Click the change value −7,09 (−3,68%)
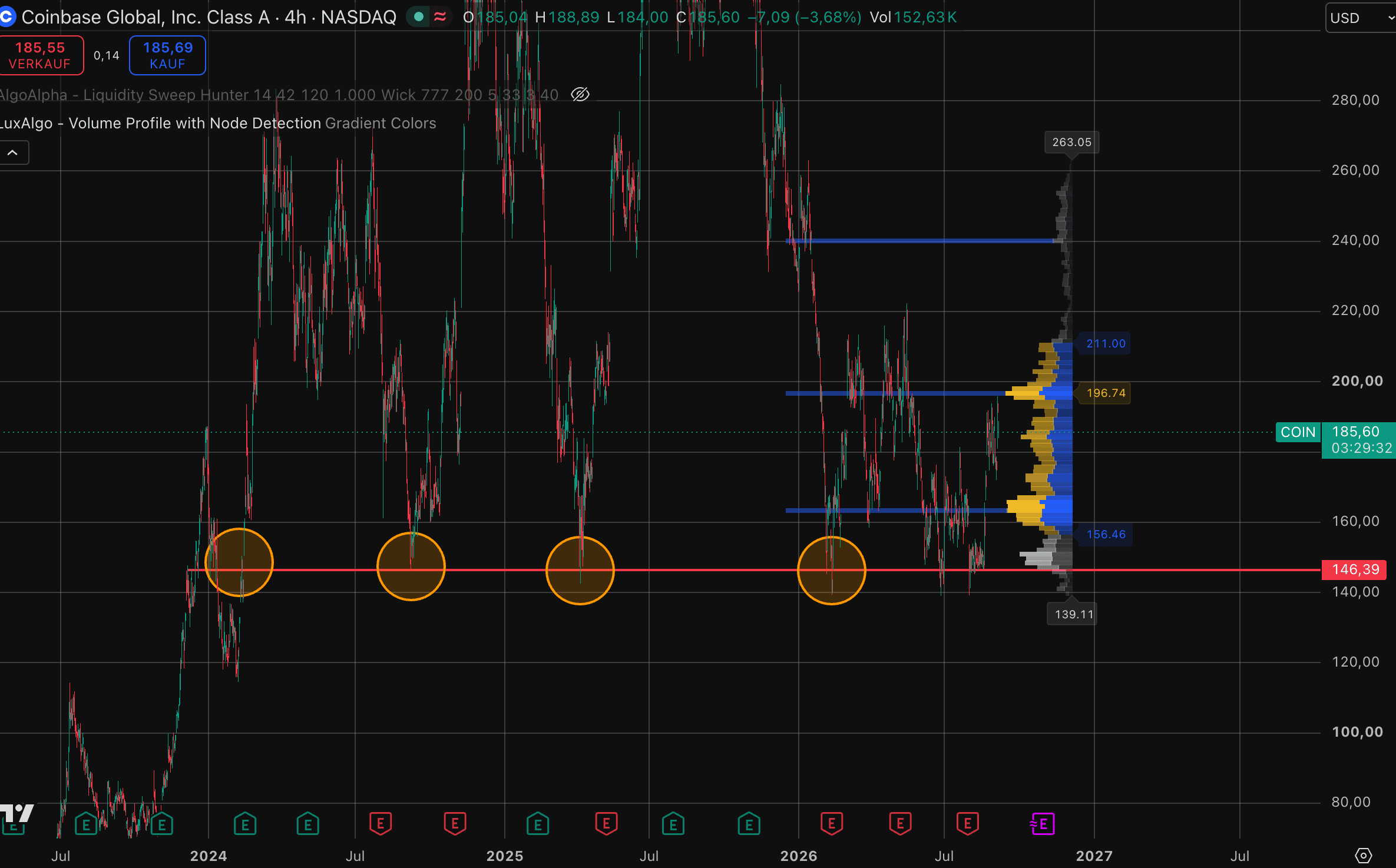 [x=805, y=17]
